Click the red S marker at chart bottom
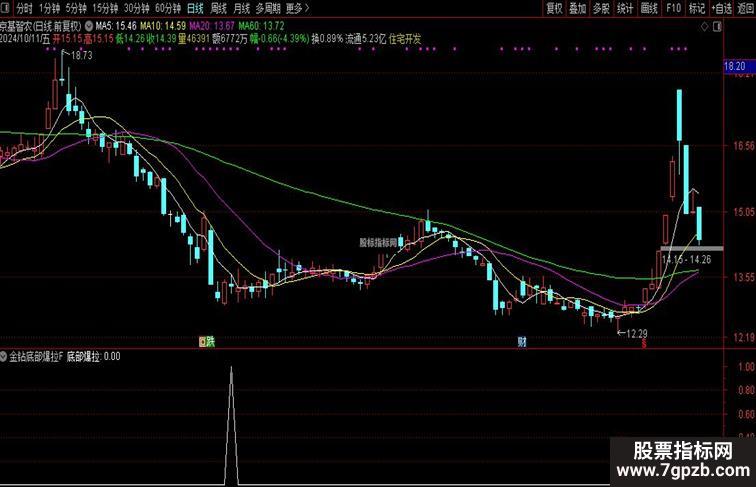 pos(643,343)
